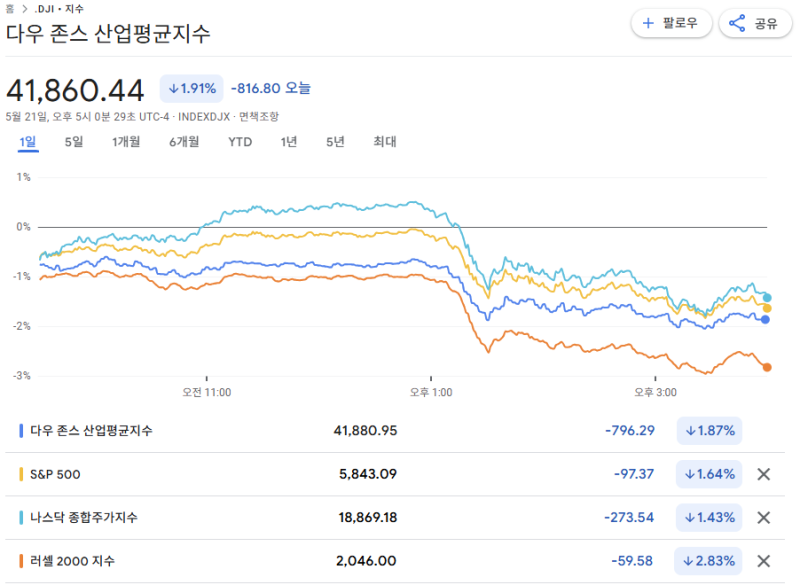Click the .DJI • 지수 breadcrumb text
The width and height of the screenshot is (800, 585).
59,9
